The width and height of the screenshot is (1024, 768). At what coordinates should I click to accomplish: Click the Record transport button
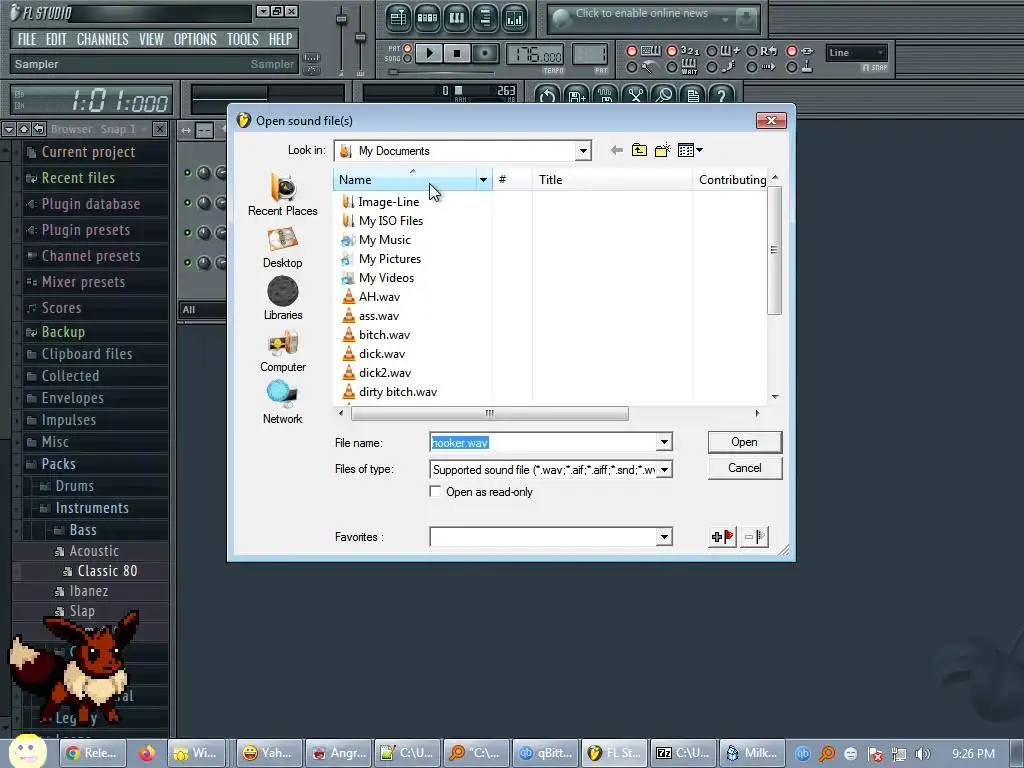tap(485, 54)
